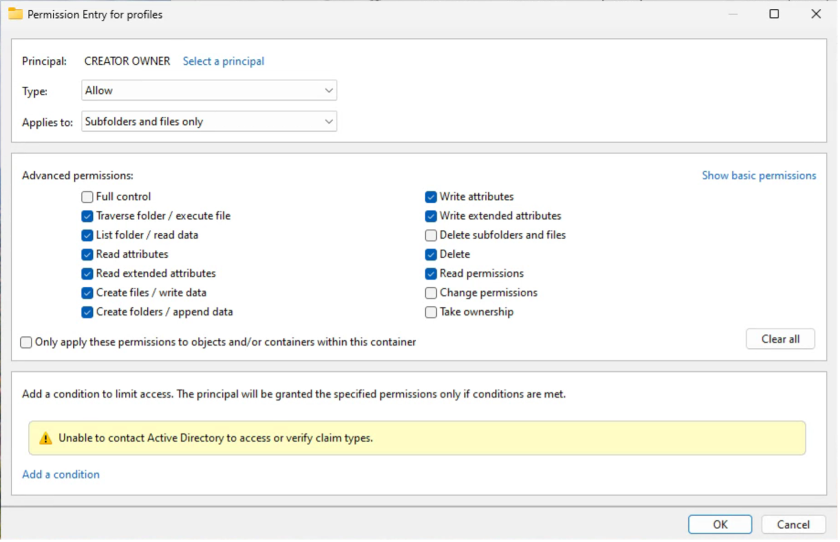Toggle List folder / read data permission

[88, 235]
